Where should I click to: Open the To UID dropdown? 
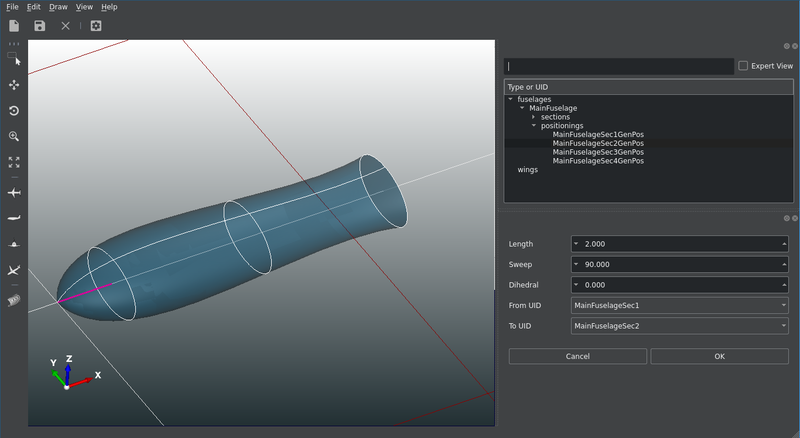tap(679, 326)
